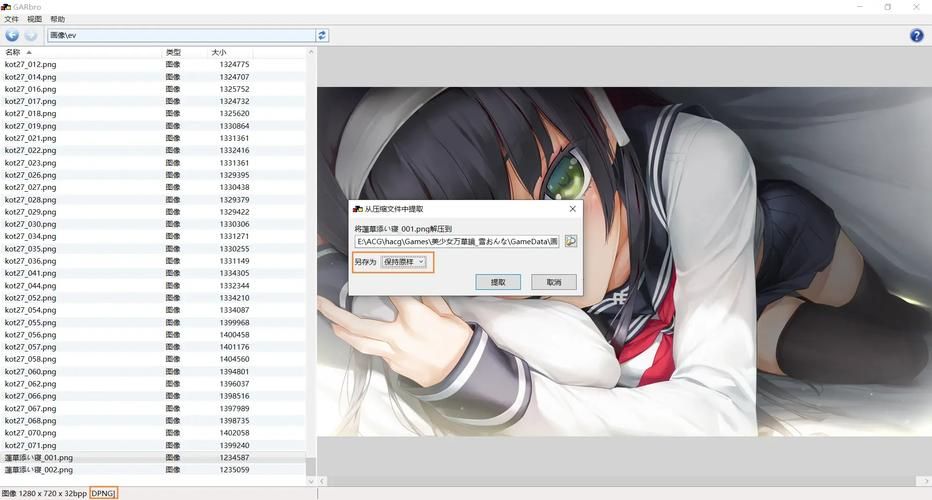The width and height of the screenshot is (932, 500).
Task: Click status bar text 1280 x 720 x 32bpp
Action: tap(53, 493)
